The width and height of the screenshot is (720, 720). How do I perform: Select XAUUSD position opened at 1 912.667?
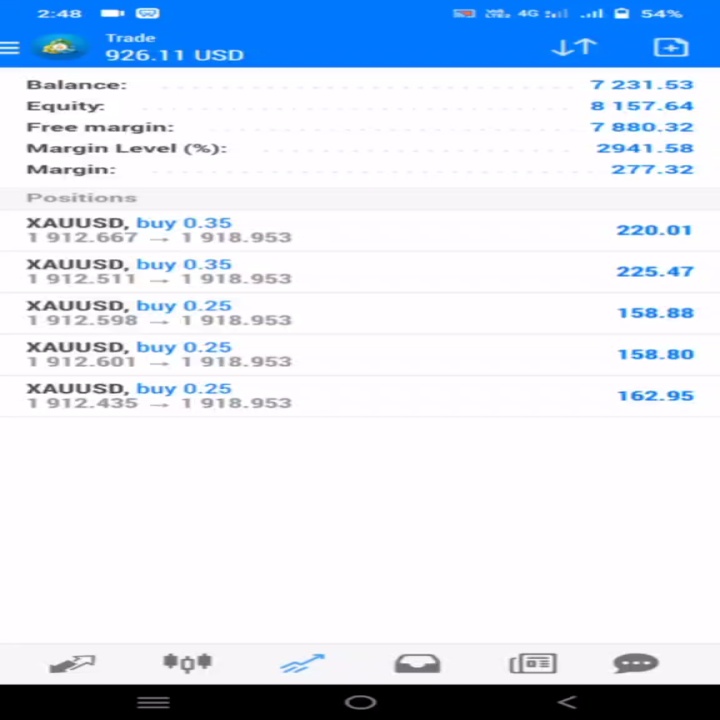[x=360, y=230]
